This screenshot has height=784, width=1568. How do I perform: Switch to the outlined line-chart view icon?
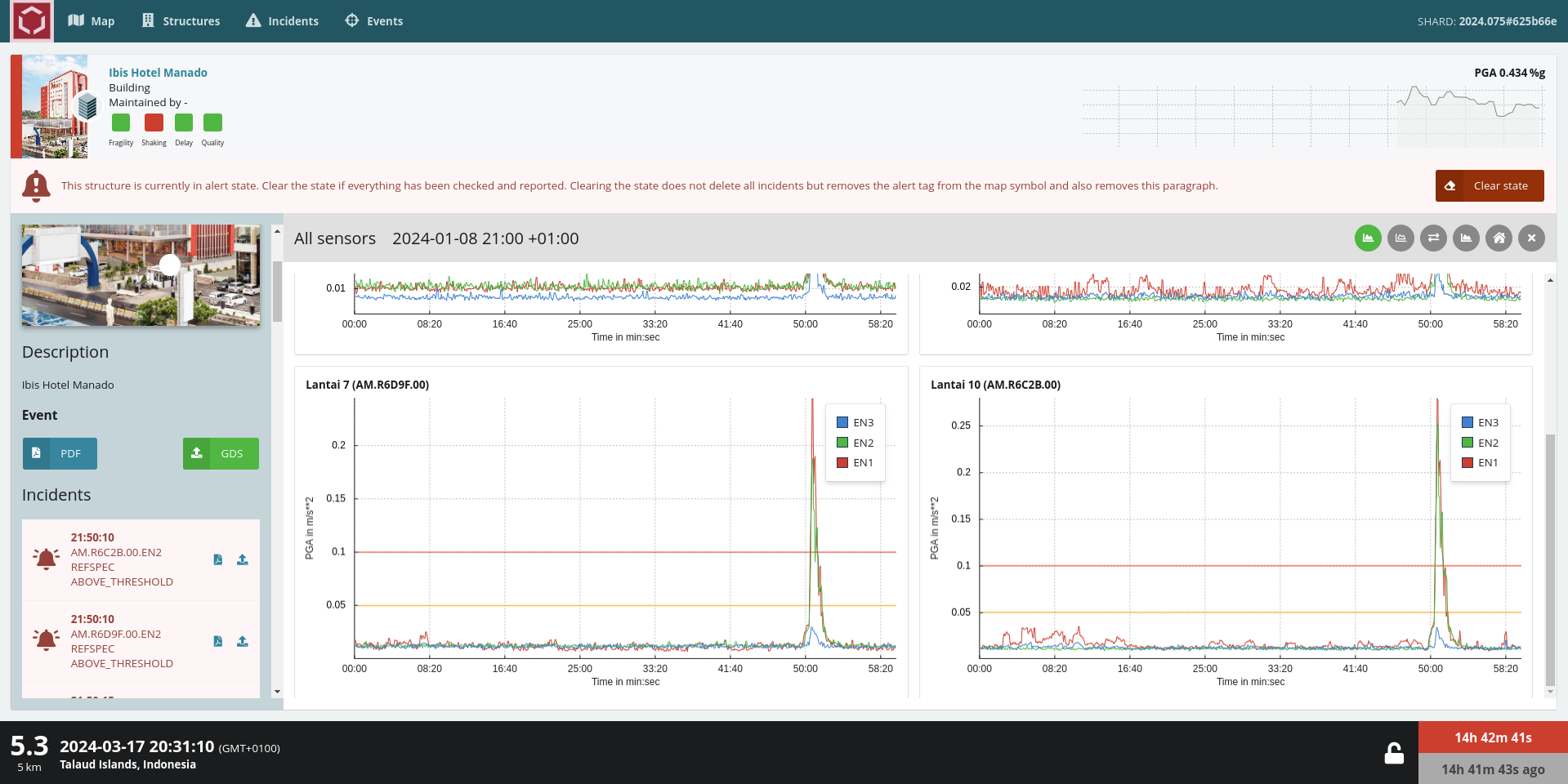click(1400, 238)
